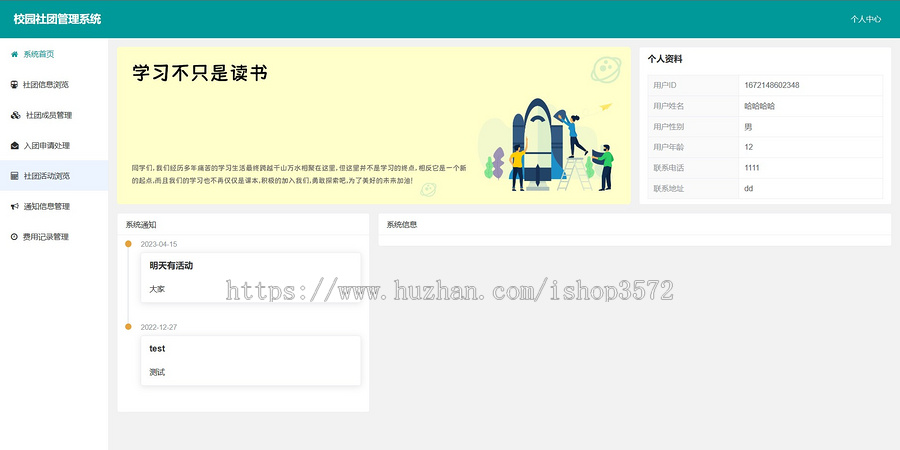This screenshot has height=450, width=900.
Task: Select 入团申请处理 in the sidebar
Action: point(54,146)
